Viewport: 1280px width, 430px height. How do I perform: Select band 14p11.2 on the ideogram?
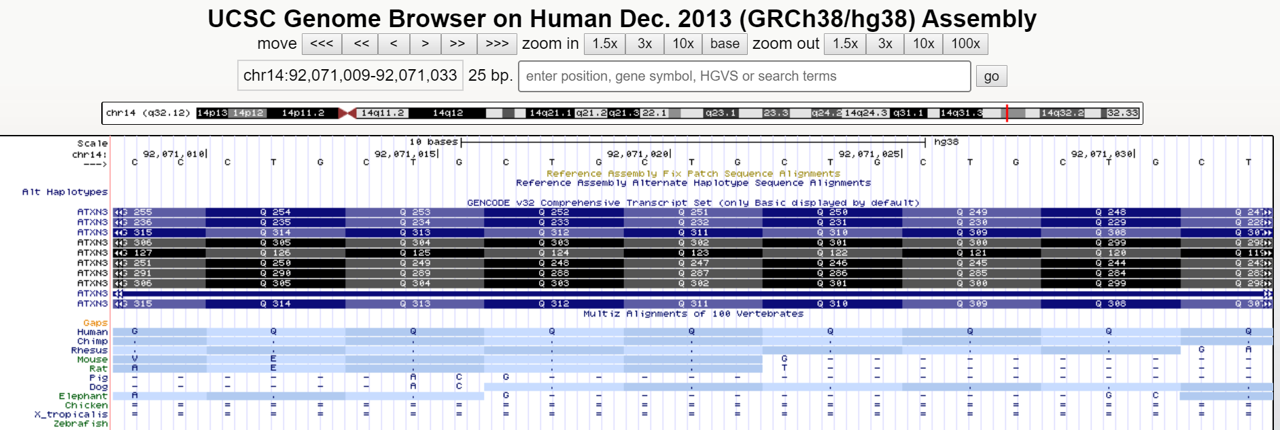303,113
